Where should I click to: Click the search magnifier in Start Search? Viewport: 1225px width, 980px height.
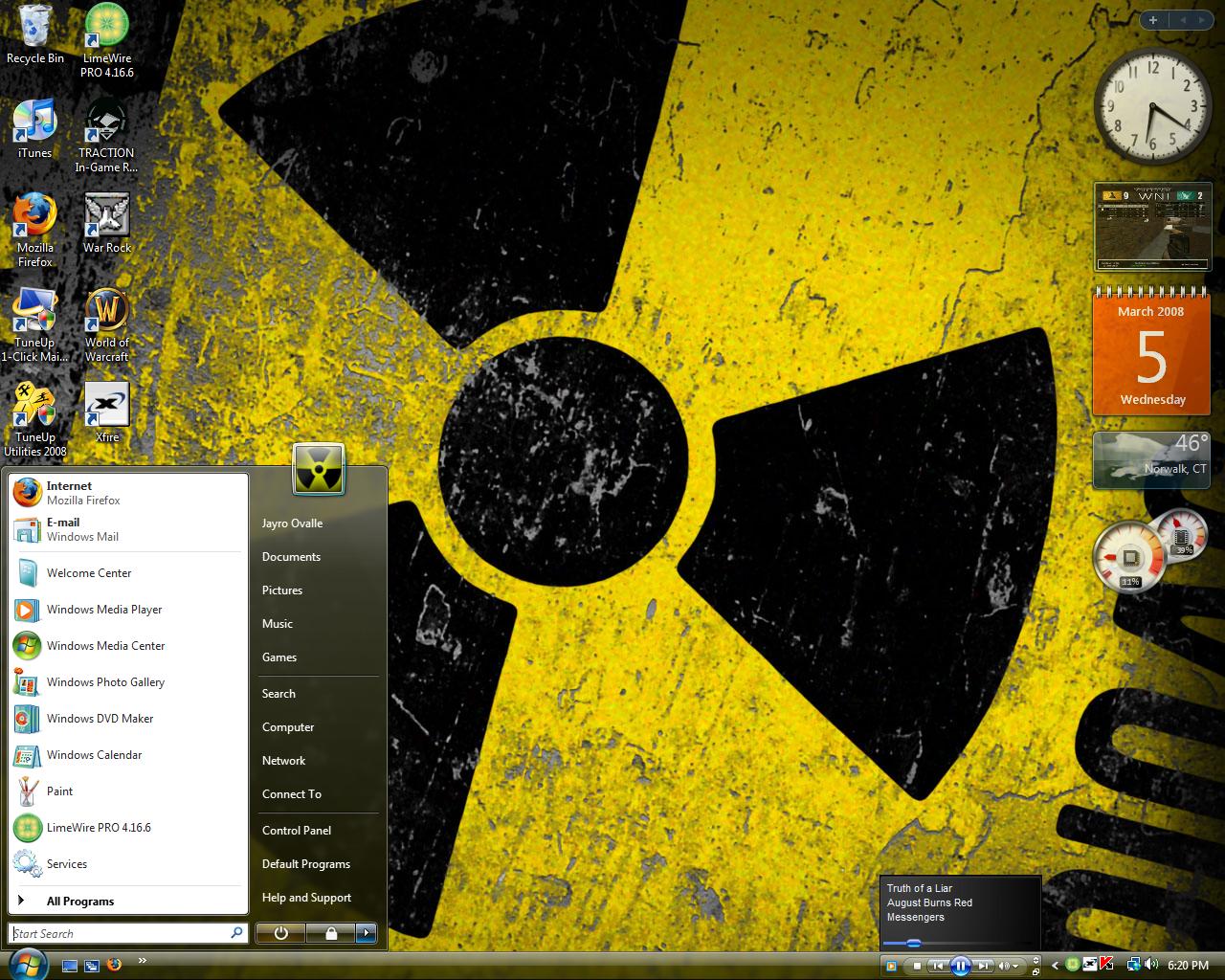click(236, 932)
